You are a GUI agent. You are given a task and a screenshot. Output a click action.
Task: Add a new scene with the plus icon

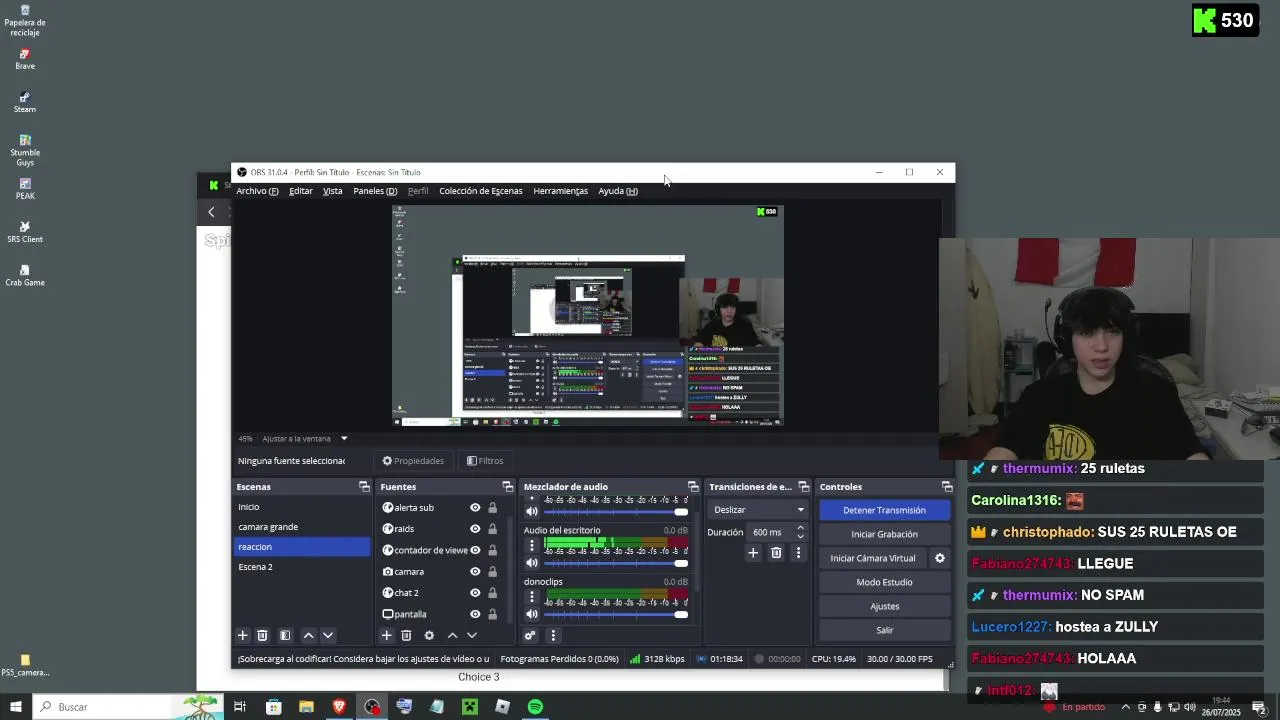point(242,635)
